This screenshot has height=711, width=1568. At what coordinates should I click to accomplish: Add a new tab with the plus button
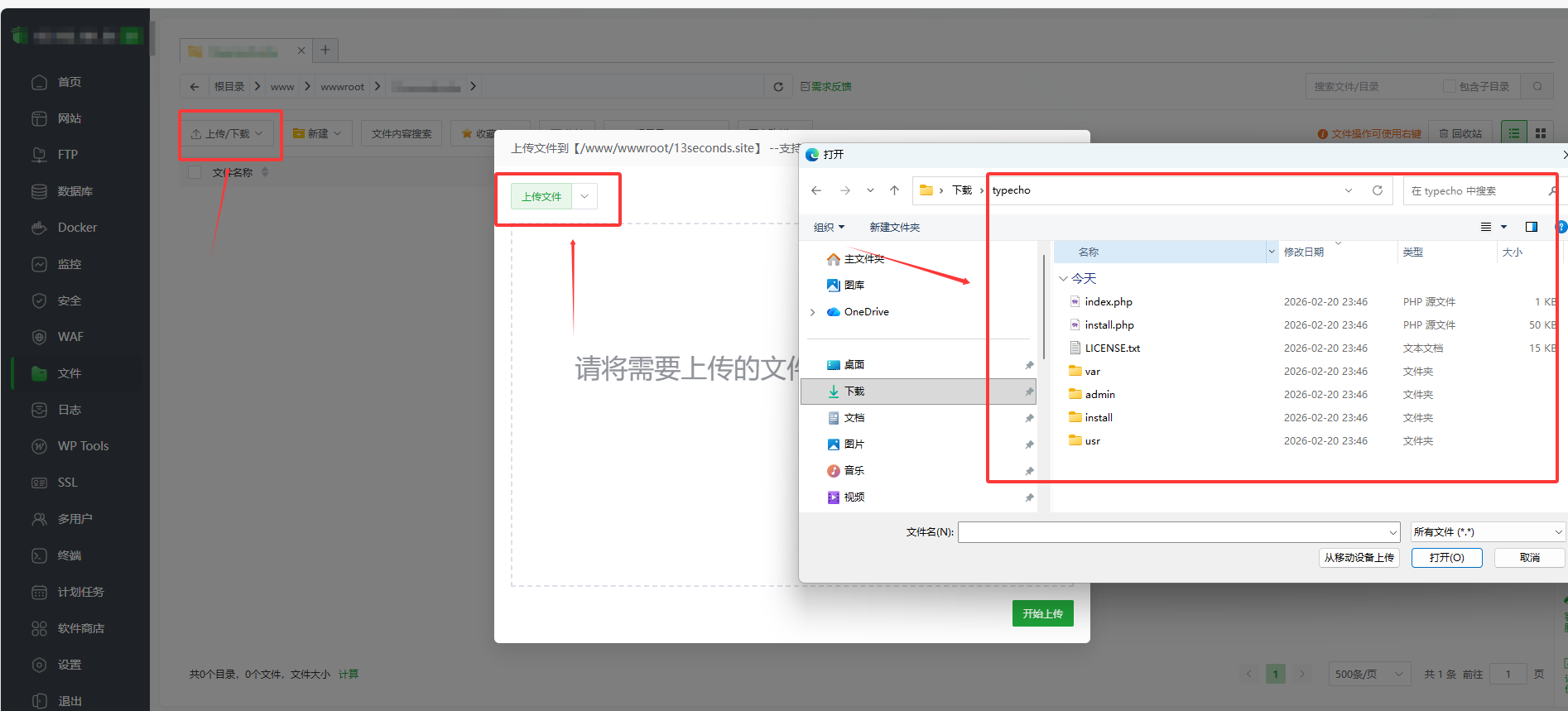coord(325,50)
